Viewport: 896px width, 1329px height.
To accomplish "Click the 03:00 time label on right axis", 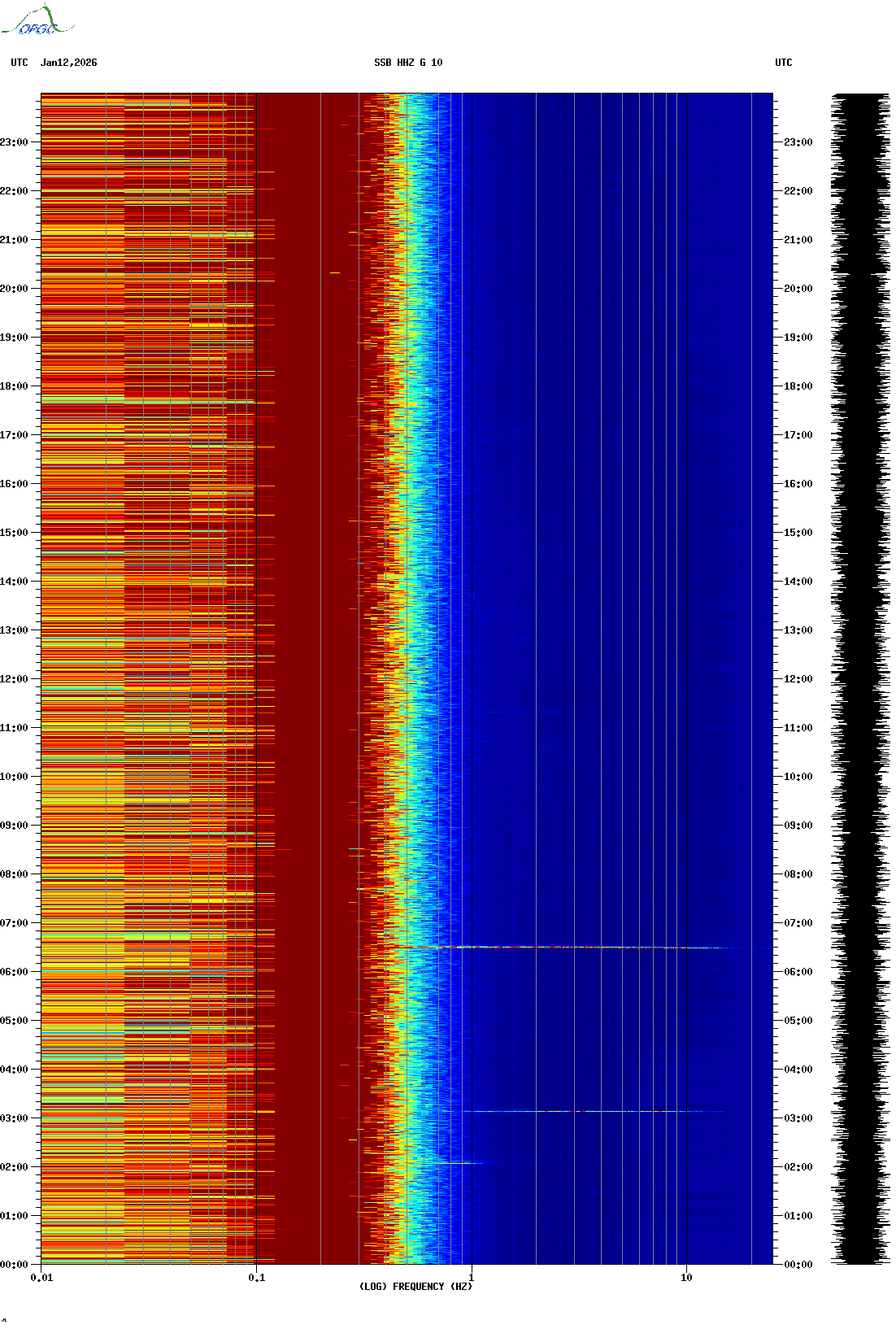I will click(x=798, y=1118).
